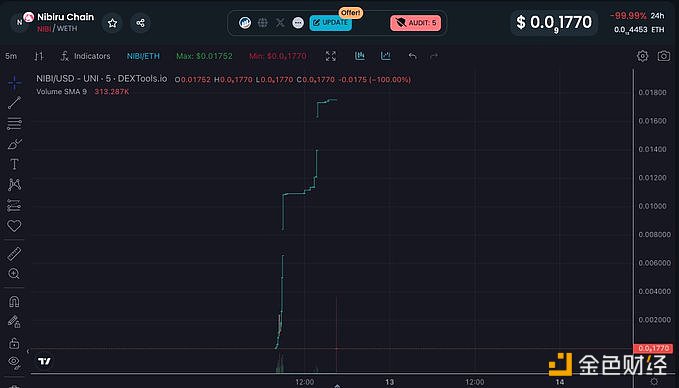The width and height of the screenshot is (679, 388).
Task: Toggle magnet snapping mode
Action: pyautogui.click(x=14, y=301)
